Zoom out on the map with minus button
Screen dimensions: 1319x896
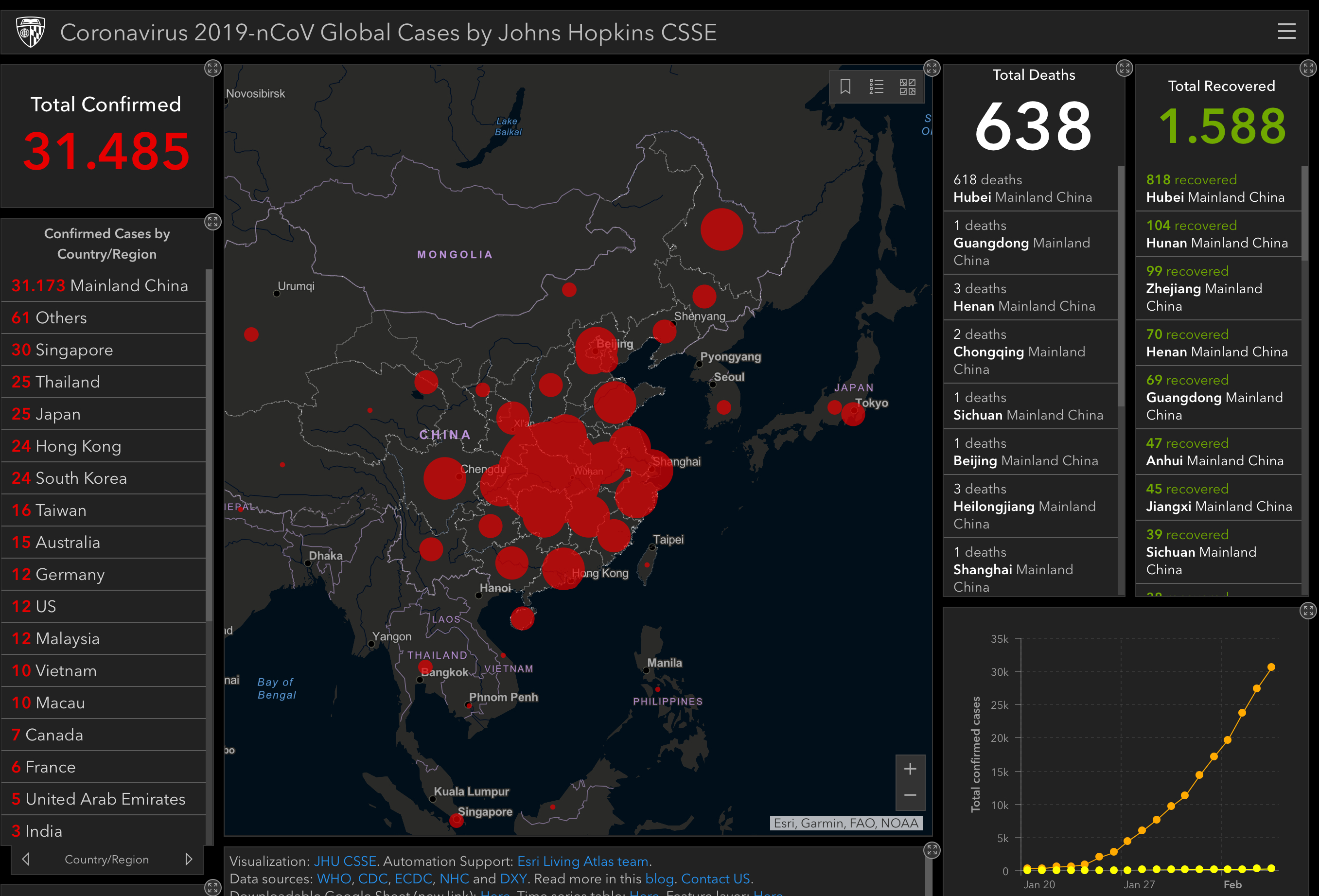point(910,795)
